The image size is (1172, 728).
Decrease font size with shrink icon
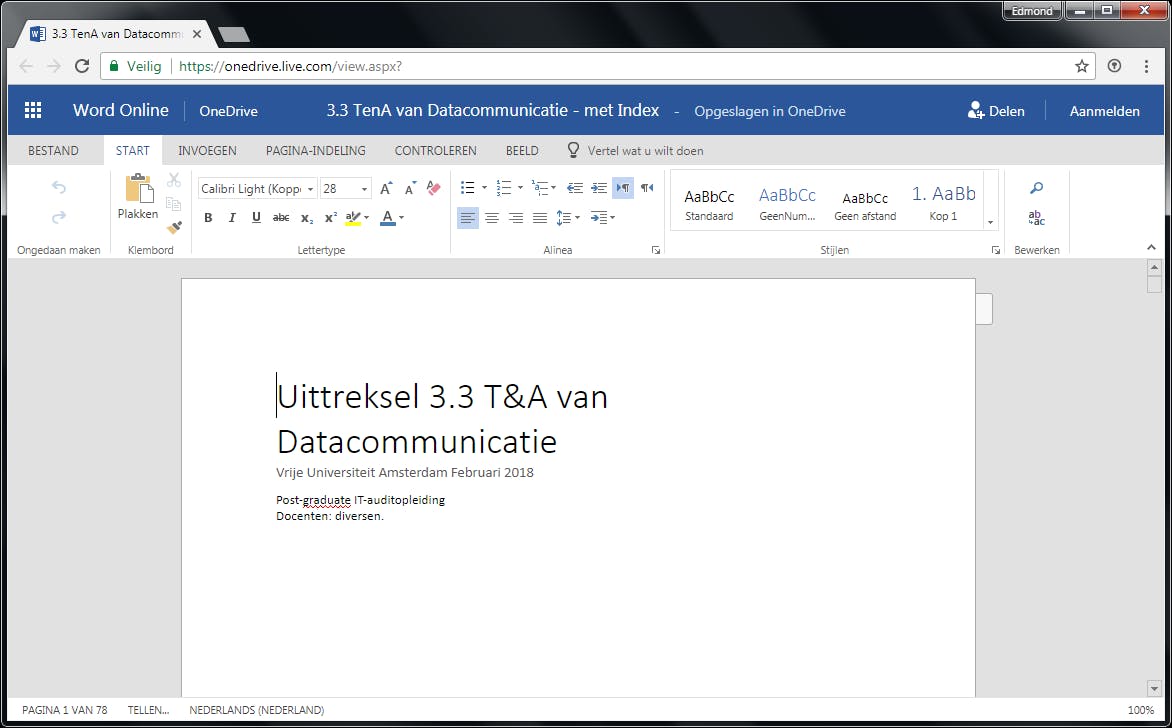click(410, 188)
